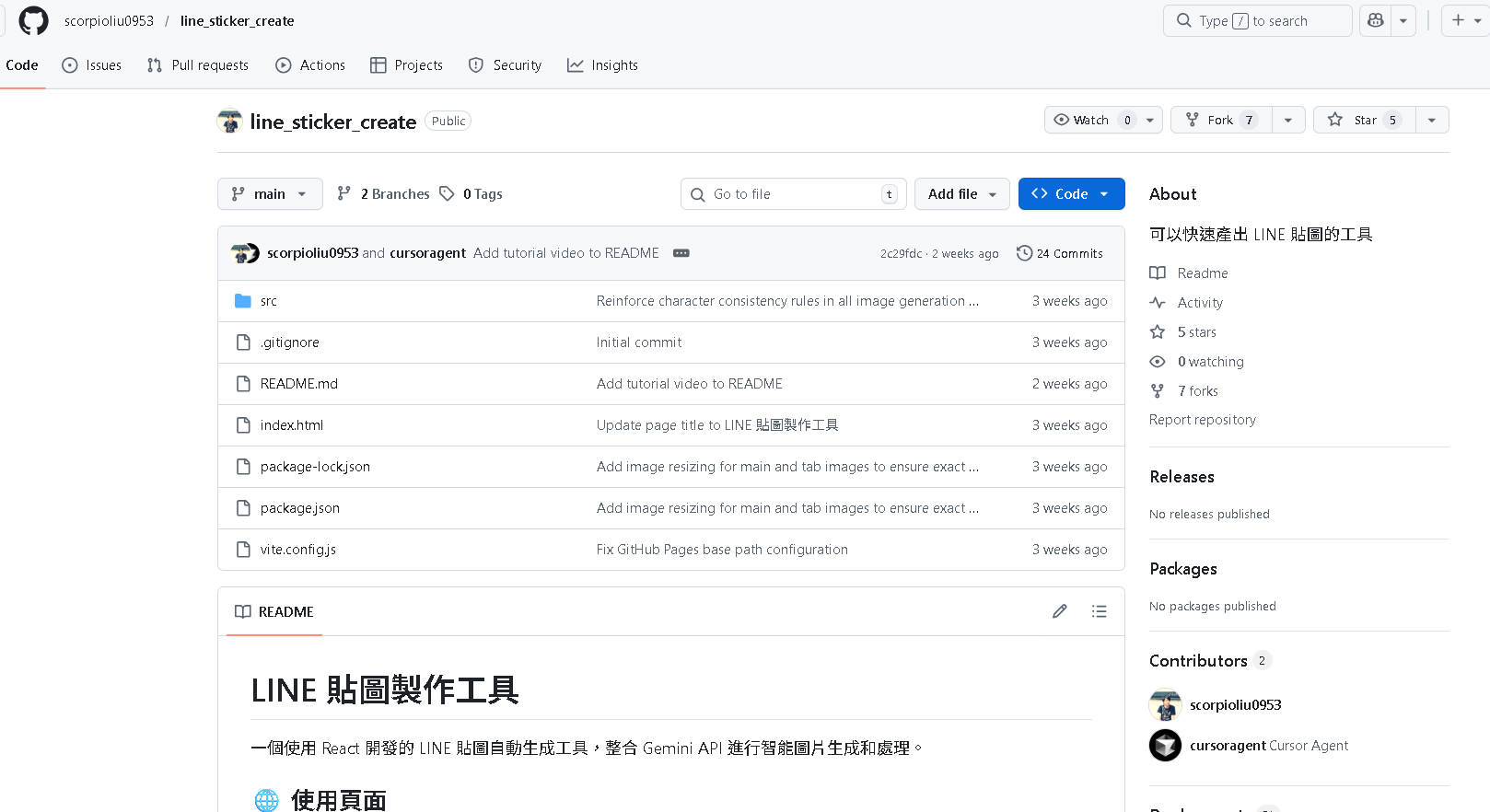Viewport: 1490px width, 812px height.
Task: View the 0 Tags link
Action: pos(471,193)
